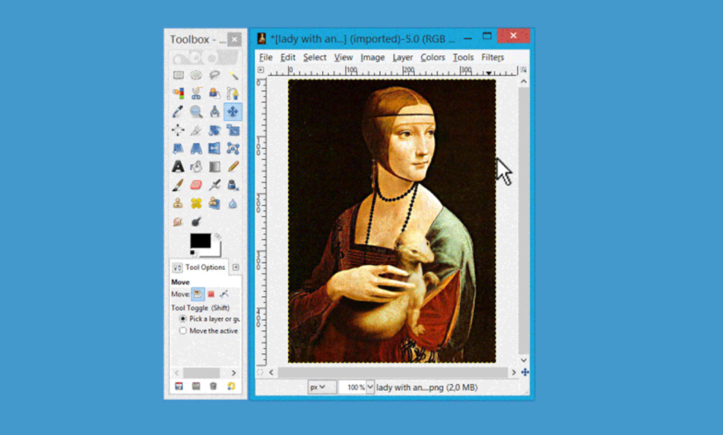Select the Crop tool
This screenshot has height=435, width=723.
tap(196, 130)
